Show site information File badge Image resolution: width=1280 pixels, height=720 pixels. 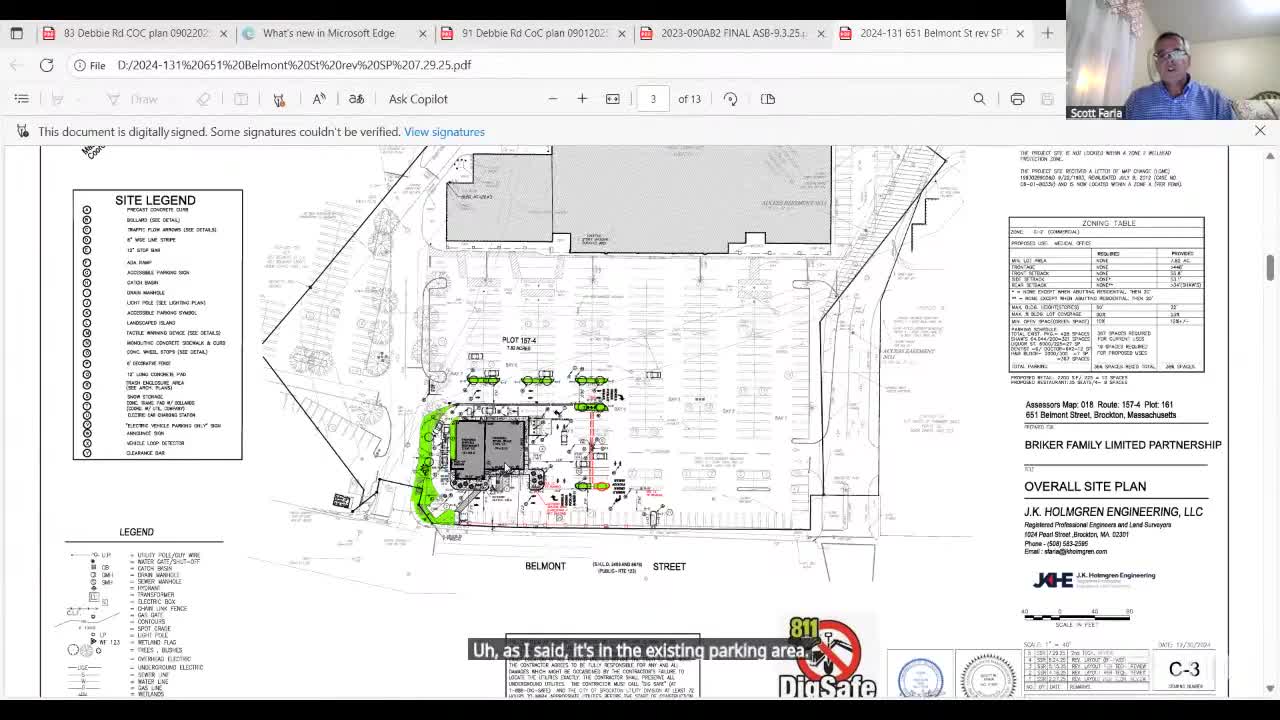point(89,65)
